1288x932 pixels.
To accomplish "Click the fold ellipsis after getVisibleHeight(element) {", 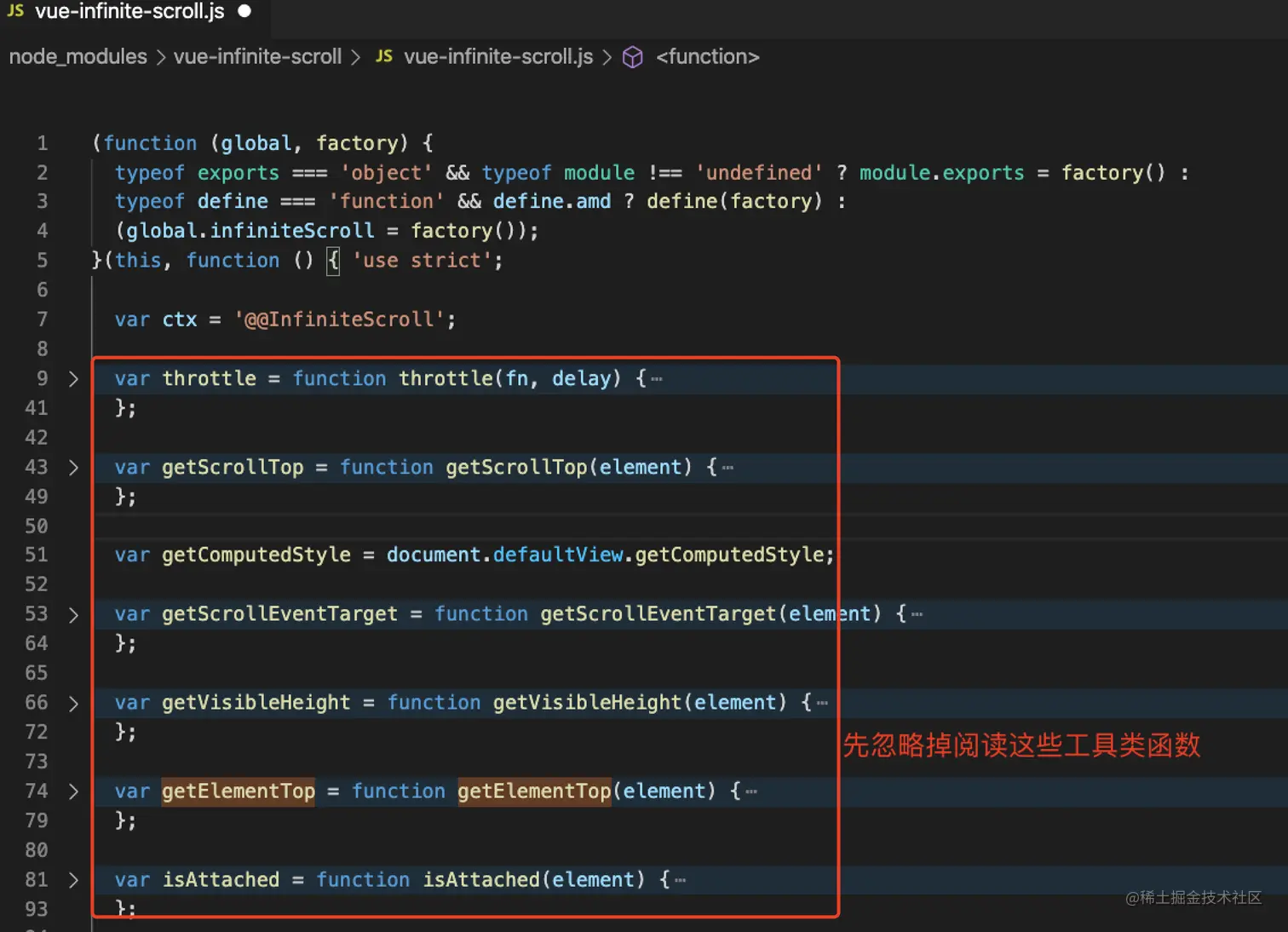I will pos(822,703).
